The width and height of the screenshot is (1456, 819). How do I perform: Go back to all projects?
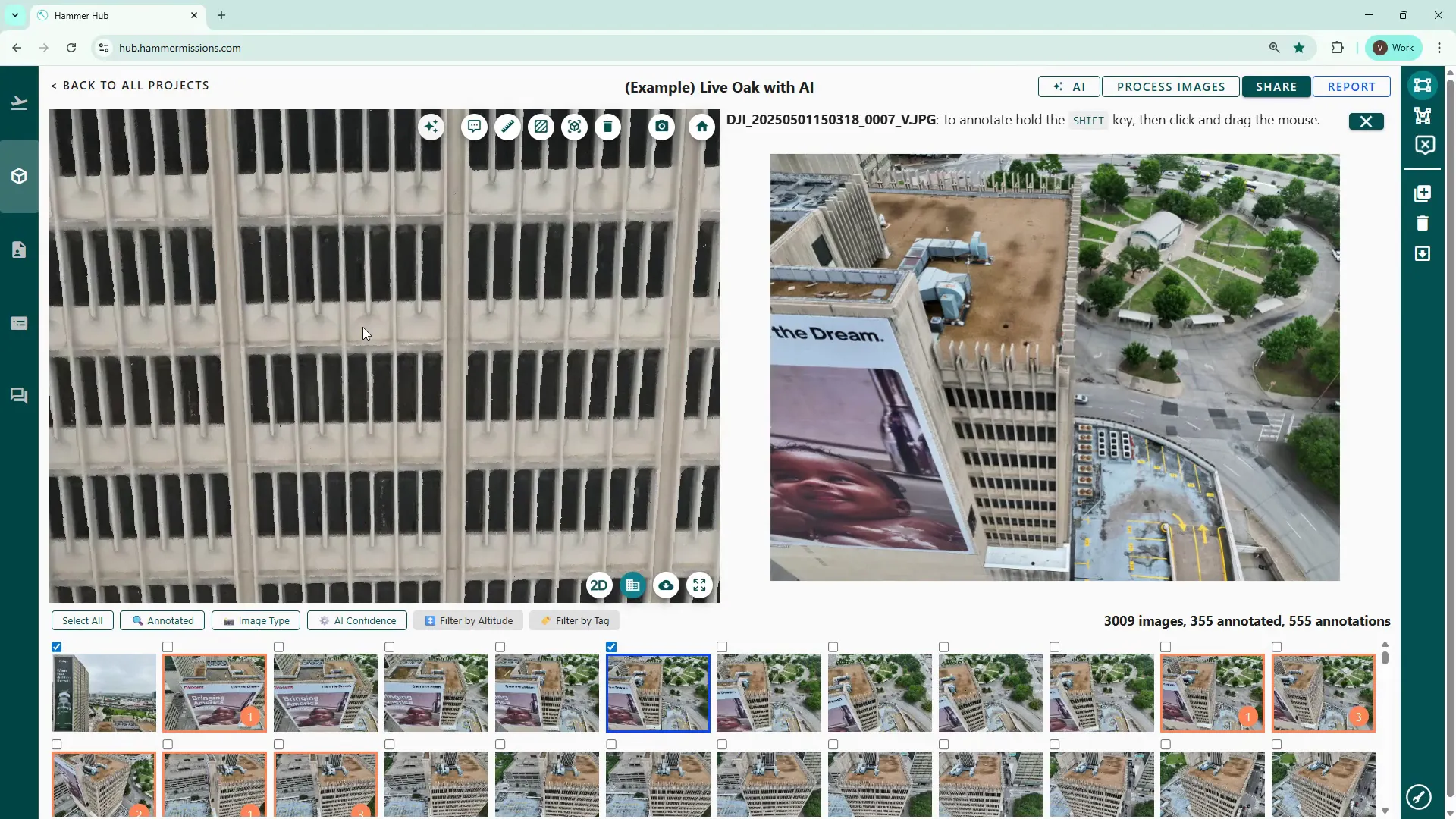pyautogui.click(x=130, y=86)
